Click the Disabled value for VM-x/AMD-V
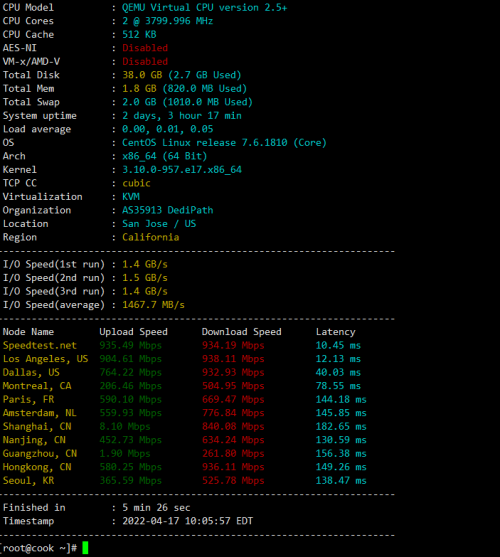Screen dimensions: 500x557 (145, 61)
